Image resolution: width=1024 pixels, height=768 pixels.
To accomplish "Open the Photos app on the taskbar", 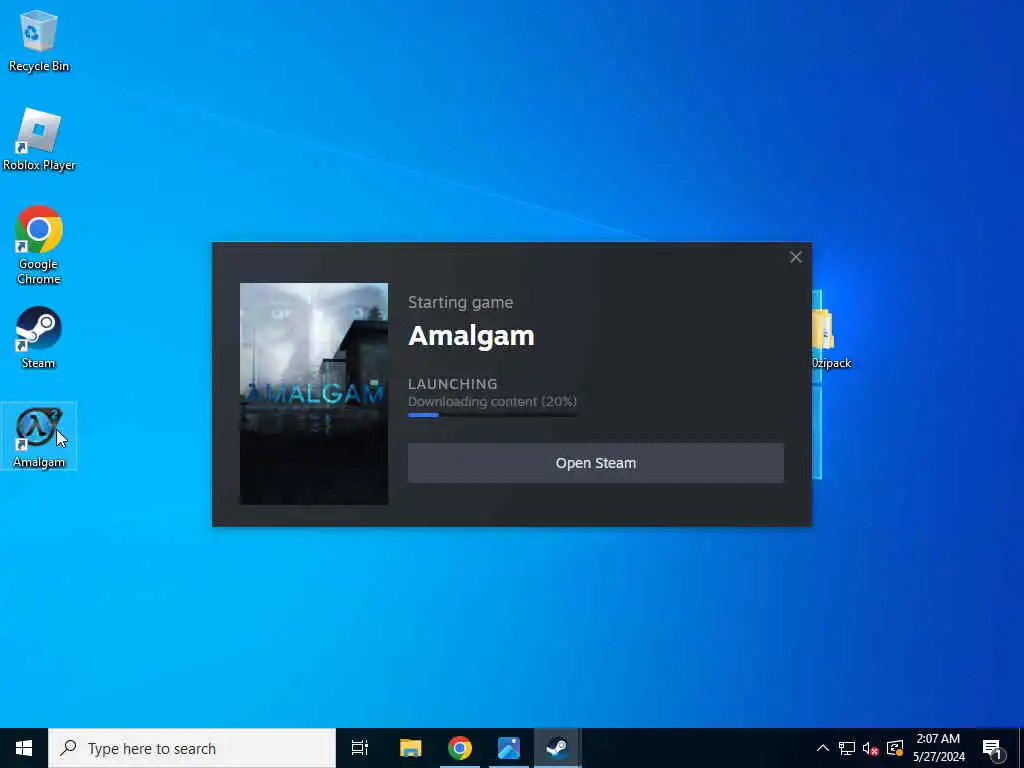I will (509, 748).
